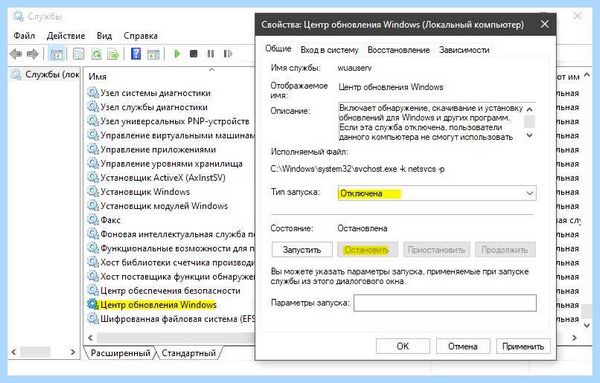600x383 pixels.
Task: Click the Export list toolbar icon
Action: pos(113,54)
